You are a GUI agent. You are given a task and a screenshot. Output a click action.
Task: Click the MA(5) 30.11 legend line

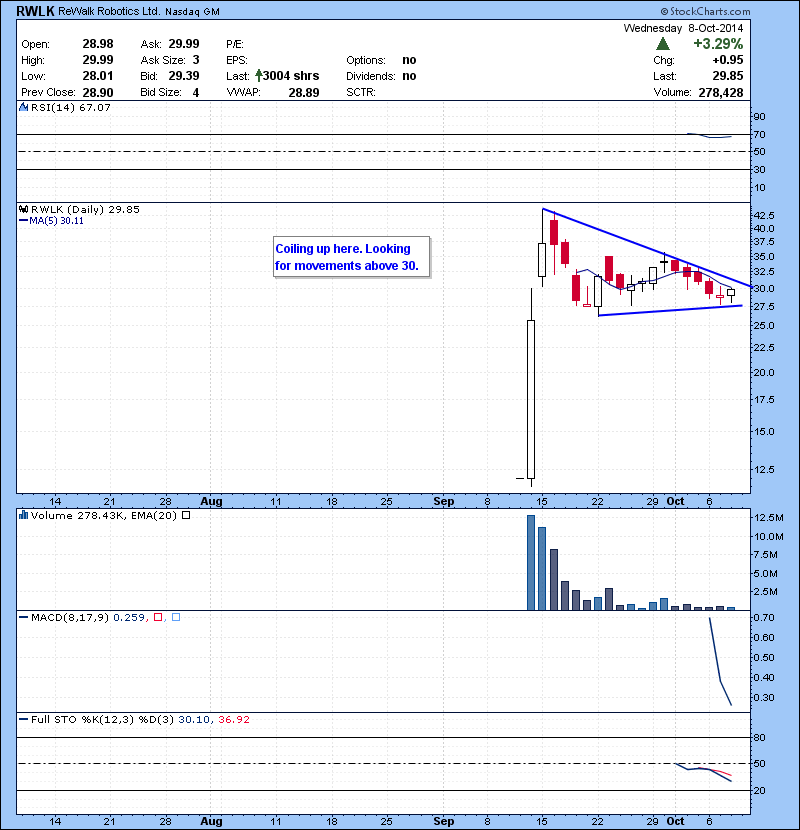coord(23,221)
